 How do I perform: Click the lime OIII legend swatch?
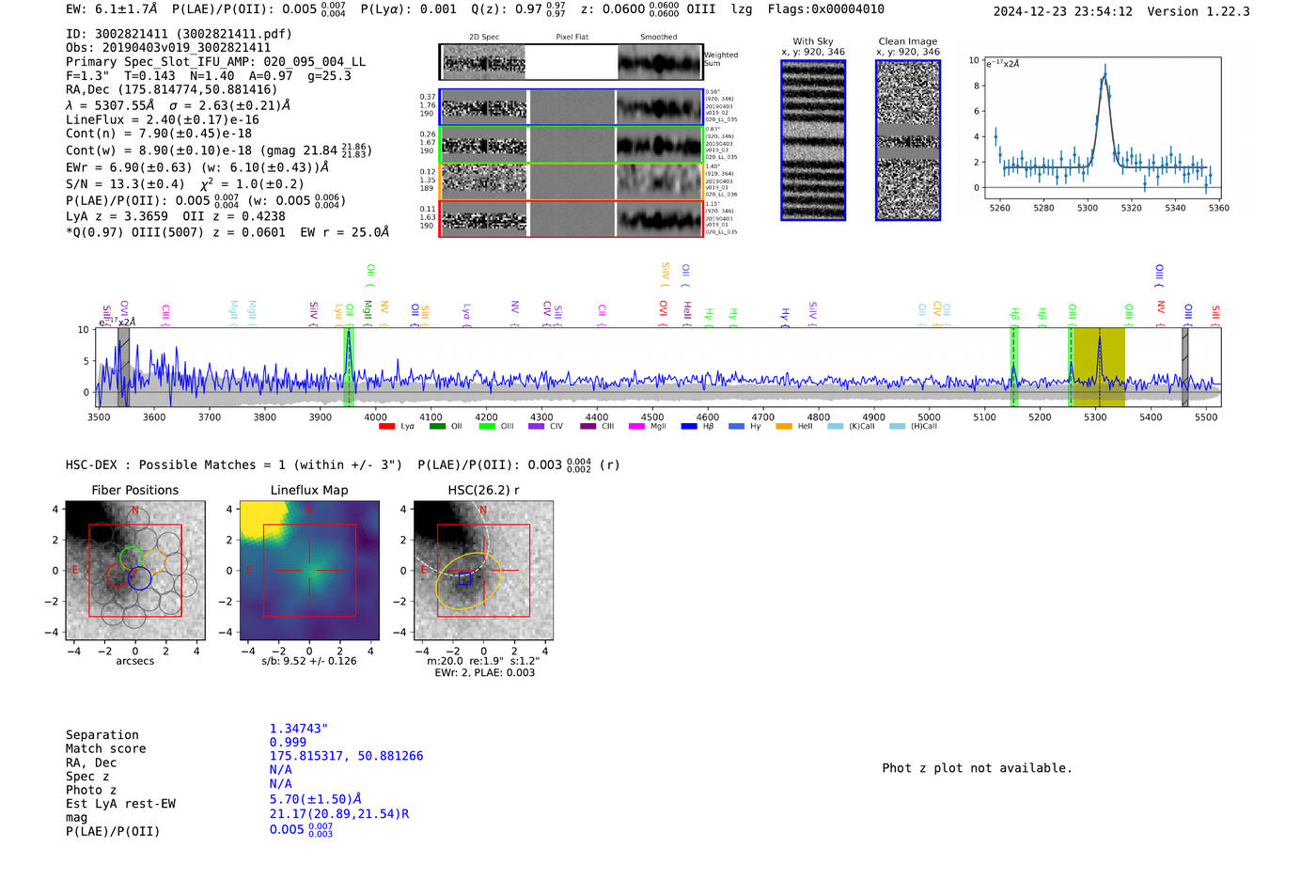(x=487, y=427)
